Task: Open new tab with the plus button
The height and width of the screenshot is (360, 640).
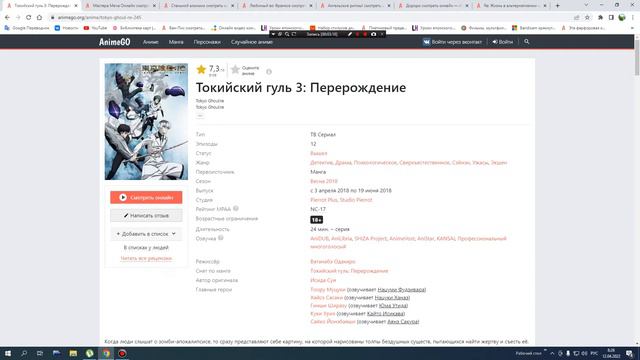Action: 558,6
